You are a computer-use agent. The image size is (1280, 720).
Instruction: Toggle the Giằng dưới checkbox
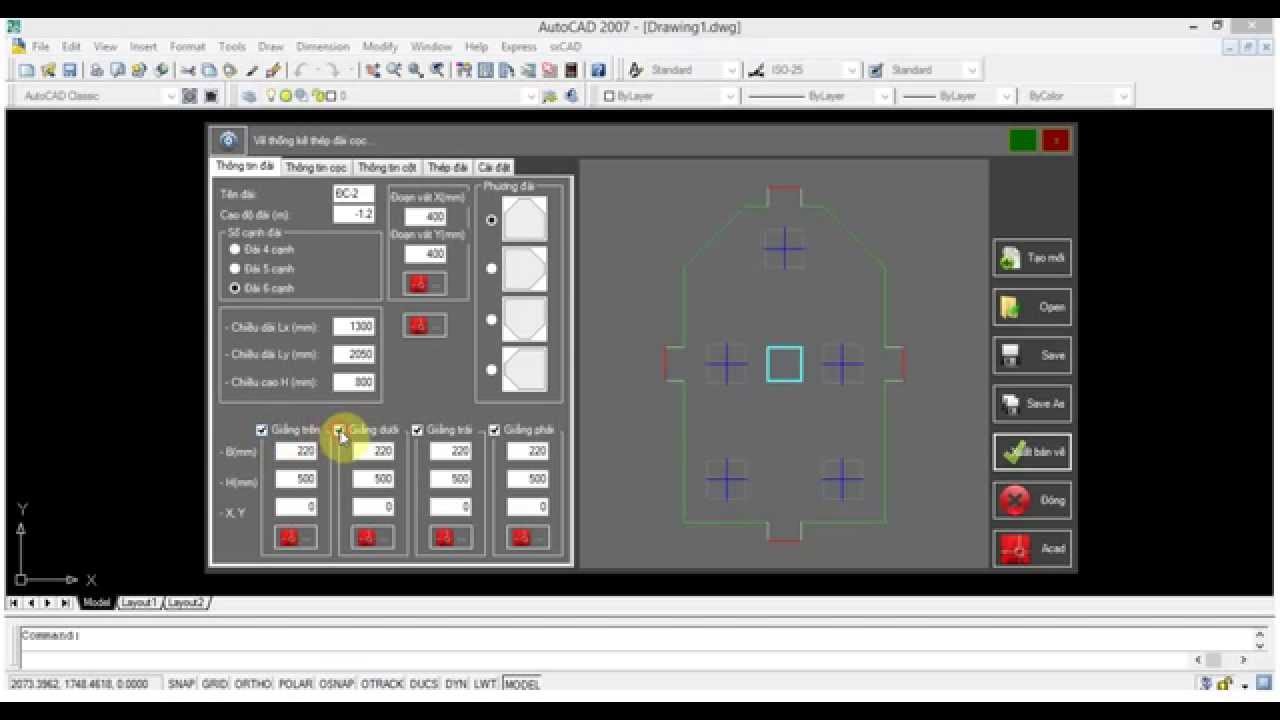pos(340,430)
